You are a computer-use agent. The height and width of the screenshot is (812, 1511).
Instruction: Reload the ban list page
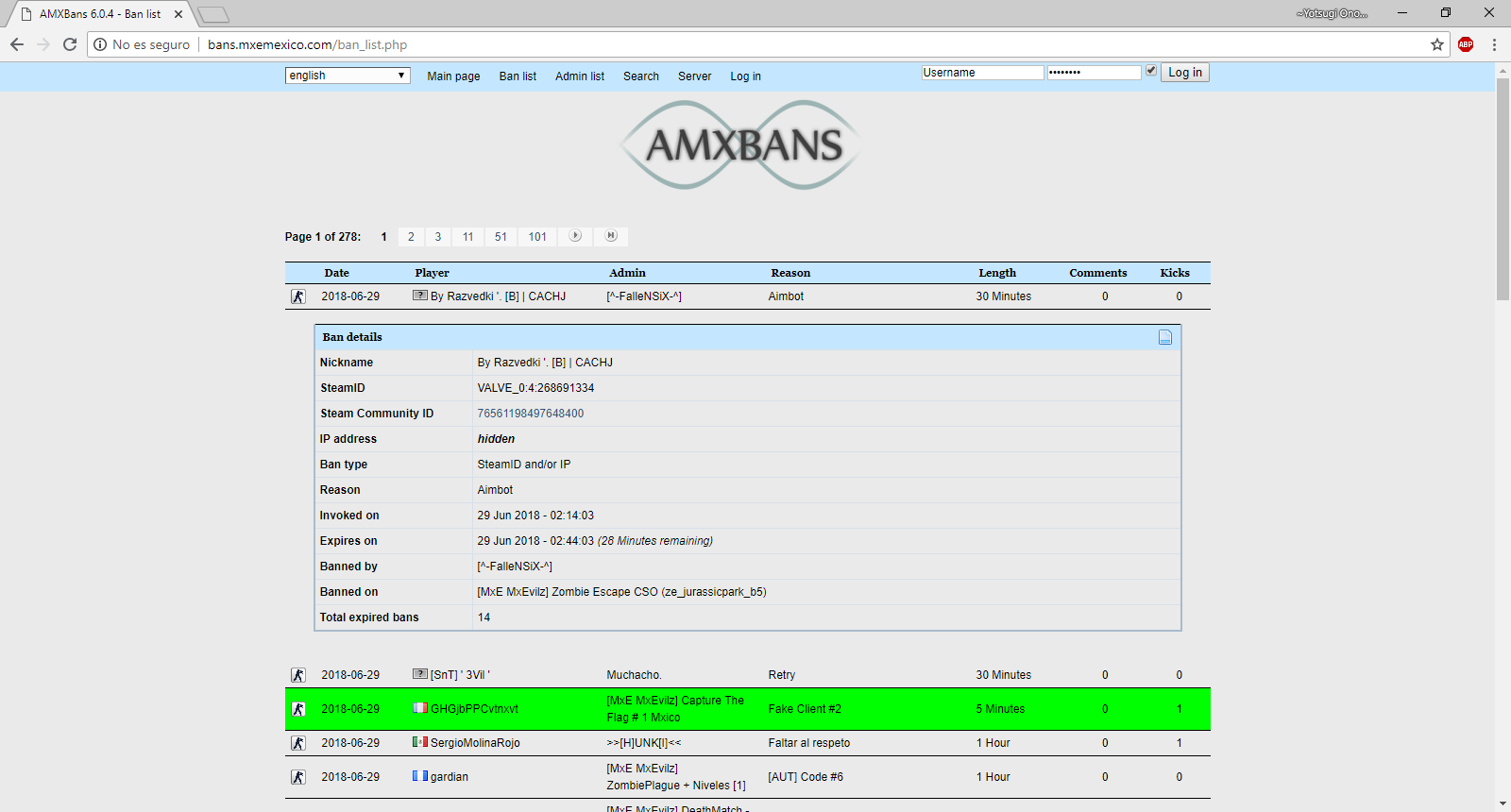pyautogui.click(x=70, y=44)
